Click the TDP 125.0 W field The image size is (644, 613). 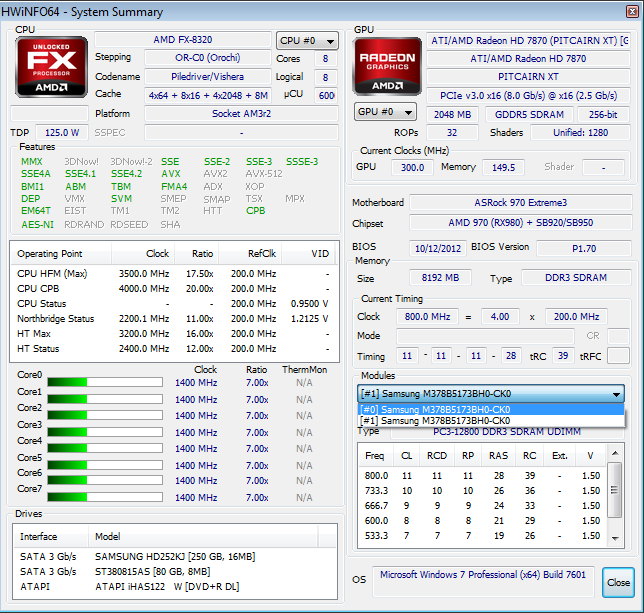tap(62, 133)
